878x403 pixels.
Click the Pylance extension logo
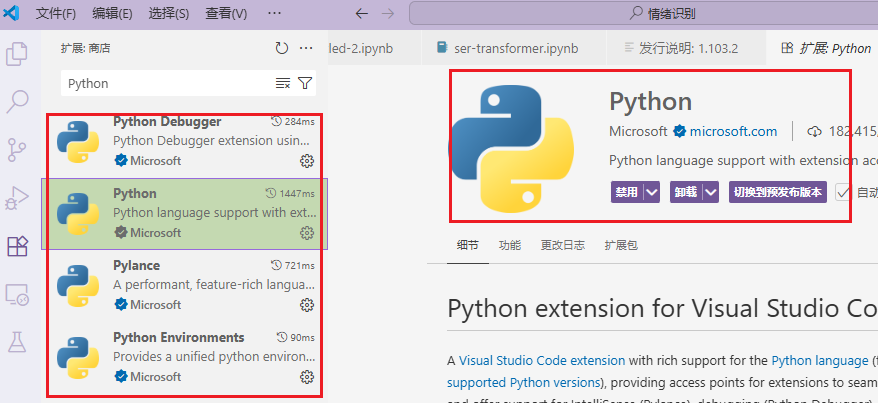(x=78, y=285)
